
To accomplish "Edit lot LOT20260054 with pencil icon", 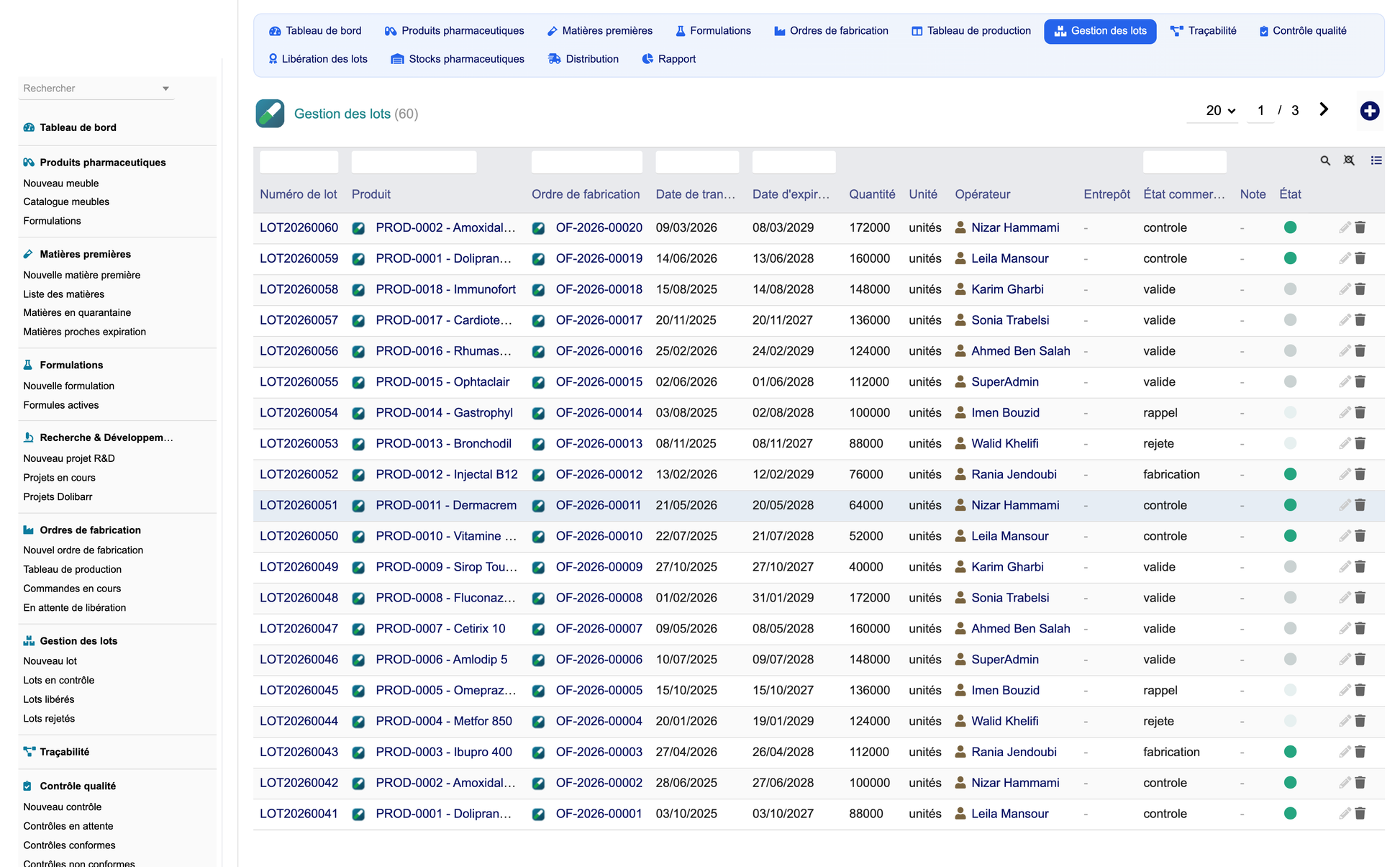I will coord(1344,412).
